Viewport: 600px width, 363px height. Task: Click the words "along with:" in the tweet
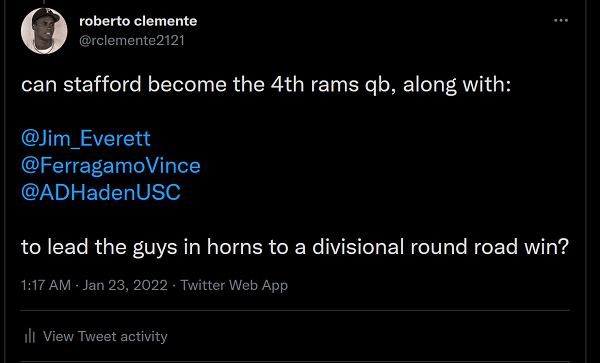457,85
